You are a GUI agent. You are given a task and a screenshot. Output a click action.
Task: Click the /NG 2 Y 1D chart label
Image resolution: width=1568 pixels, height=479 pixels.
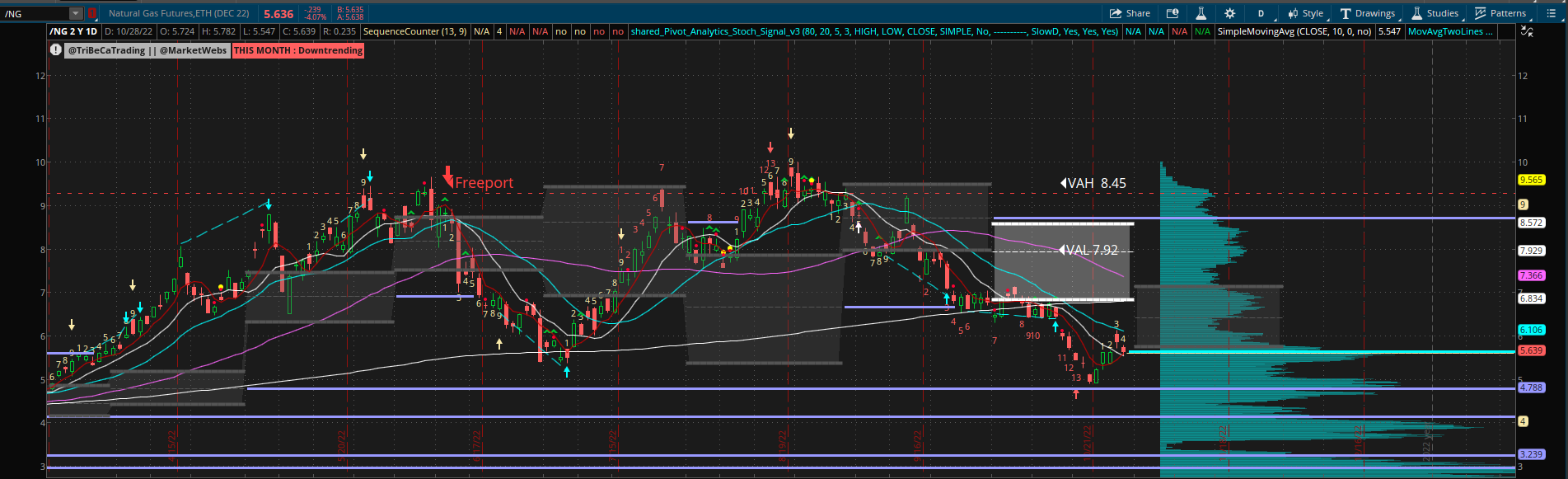tap(73, 31)
